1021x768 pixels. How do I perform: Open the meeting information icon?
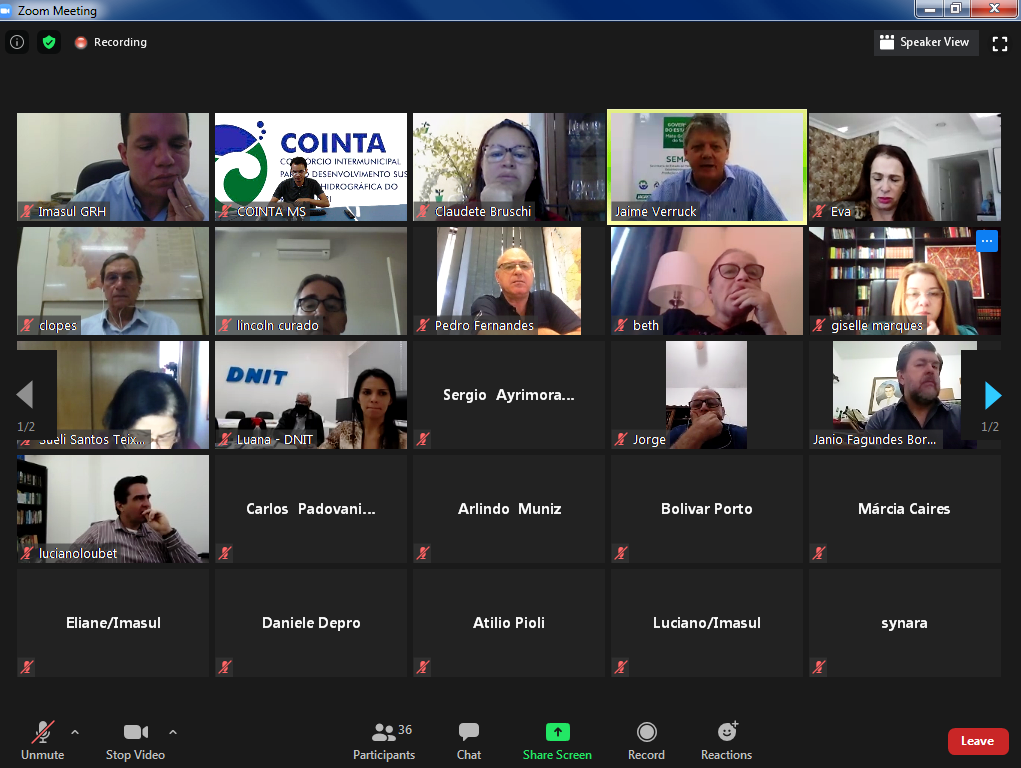(17, 42)
